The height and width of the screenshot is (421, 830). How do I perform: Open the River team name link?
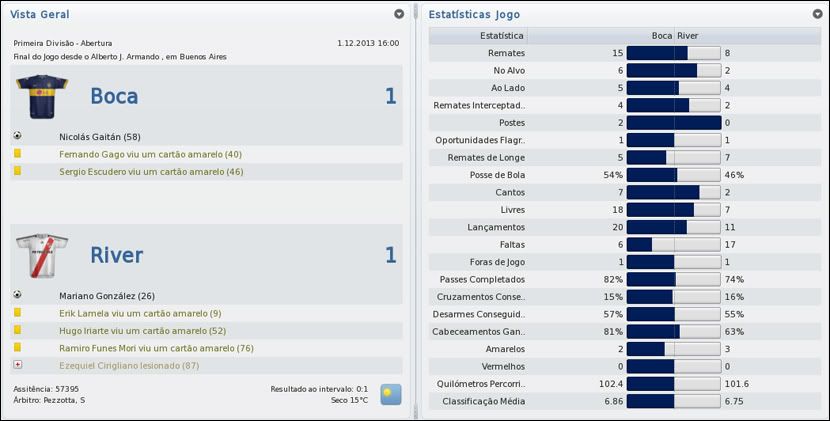tap(116, 256)
